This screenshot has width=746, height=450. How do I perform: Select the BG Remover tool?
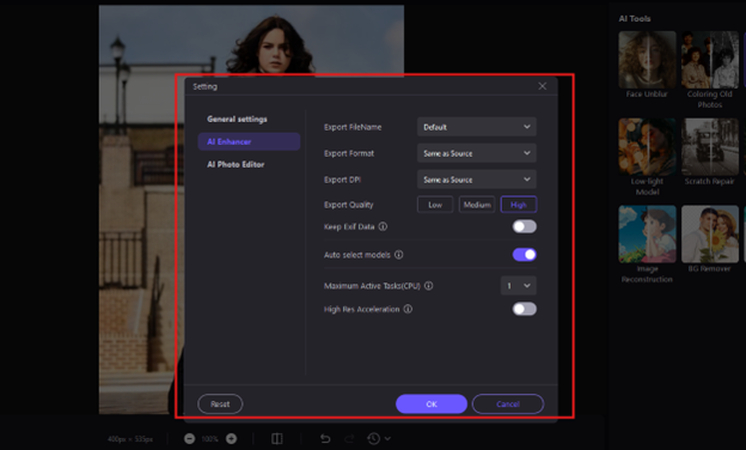click(x=710, y=234)
